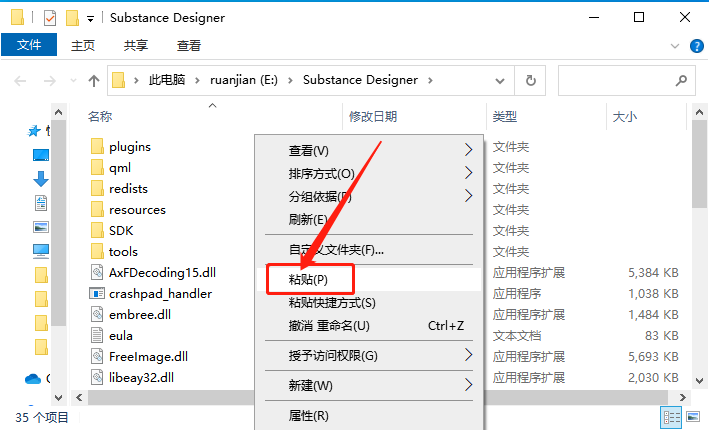The image size is (709, 430).
Task: Switch to the 主页 ribbon tab
Action: pos(83,45)
